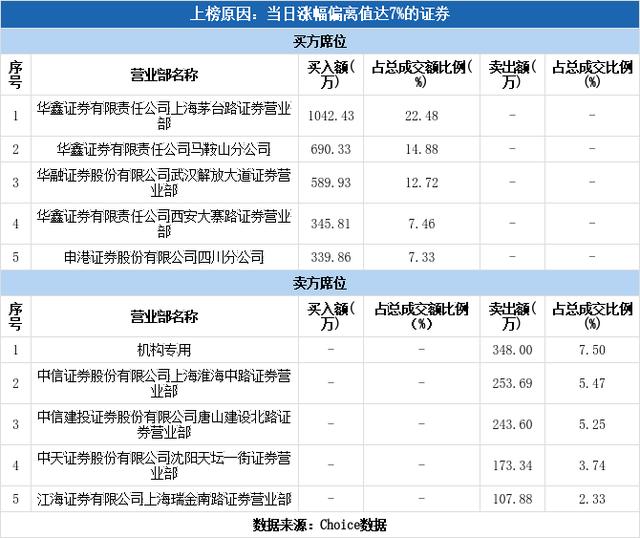
Task: Select buy amount 589.93
Action: tap(331, 183)
